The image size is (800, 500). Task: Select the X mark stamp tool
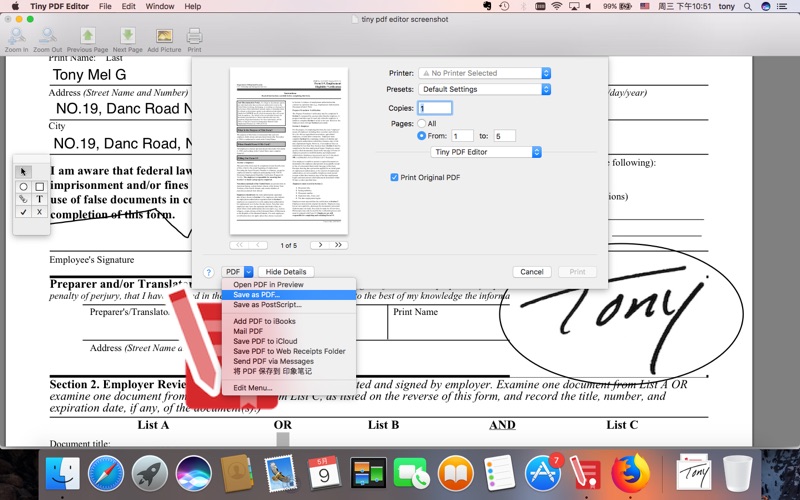pos(39,212)
